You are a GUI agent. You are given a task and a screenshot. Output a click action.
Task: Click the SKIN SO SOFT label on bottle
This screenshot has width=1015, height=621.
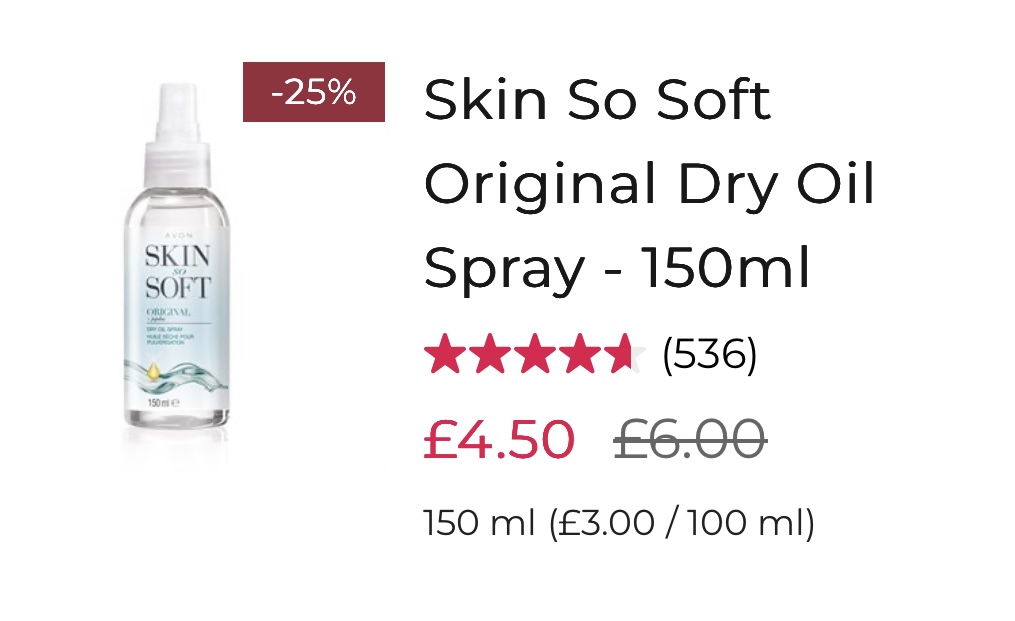(x=177, y=272)
